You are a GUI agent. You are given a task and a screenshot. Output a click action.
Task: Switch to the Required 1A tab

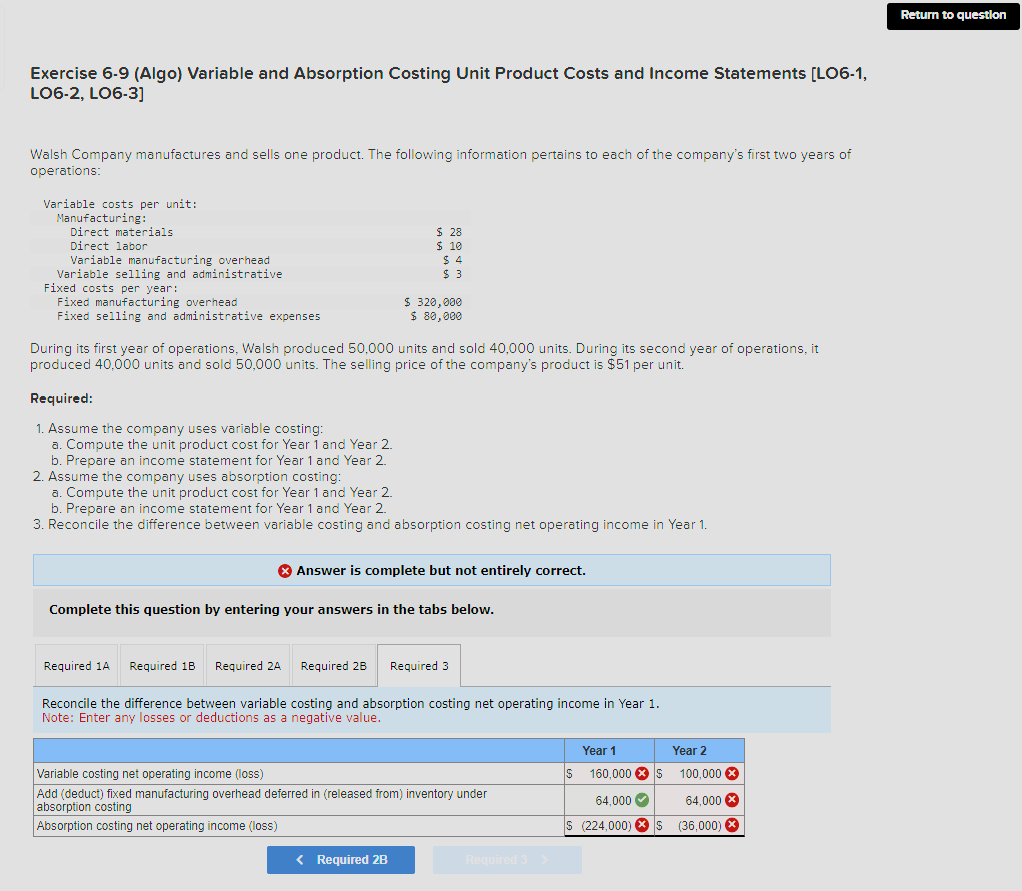point(76,664)
